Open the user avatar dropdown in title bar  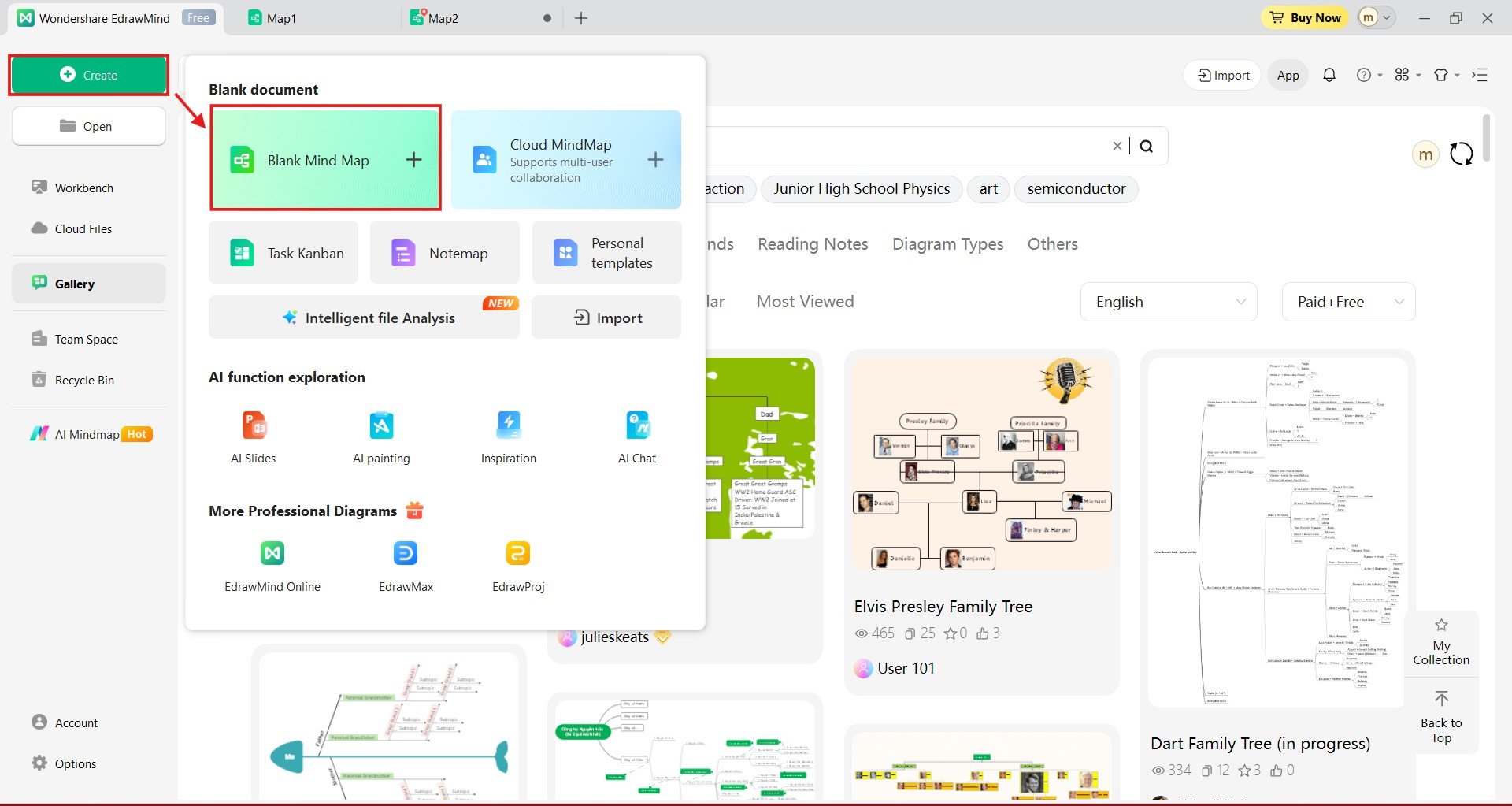point(1377,17)
